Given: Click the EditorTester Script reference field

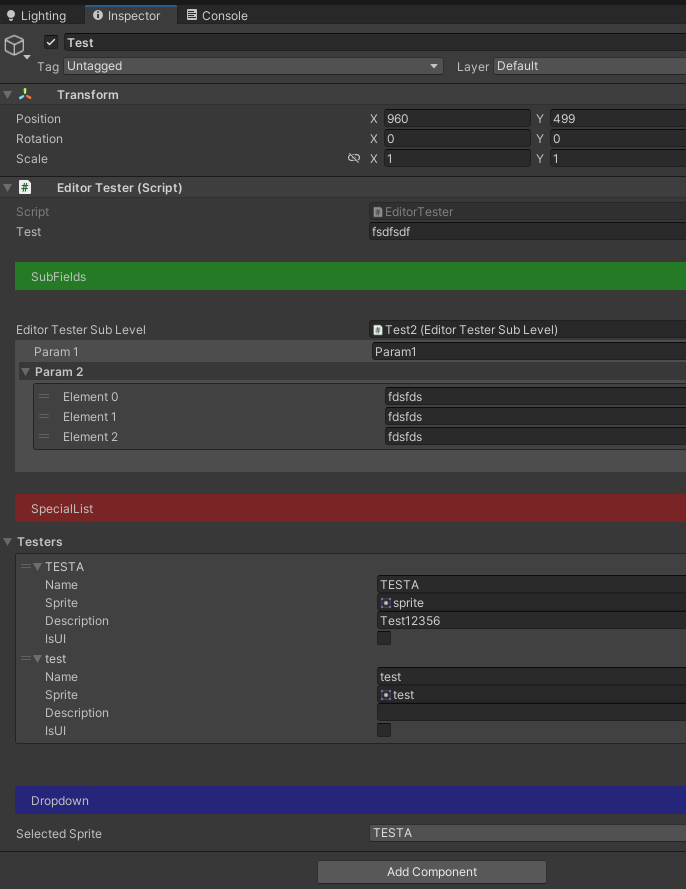Looking at the screenshot, I should [527, 211].
